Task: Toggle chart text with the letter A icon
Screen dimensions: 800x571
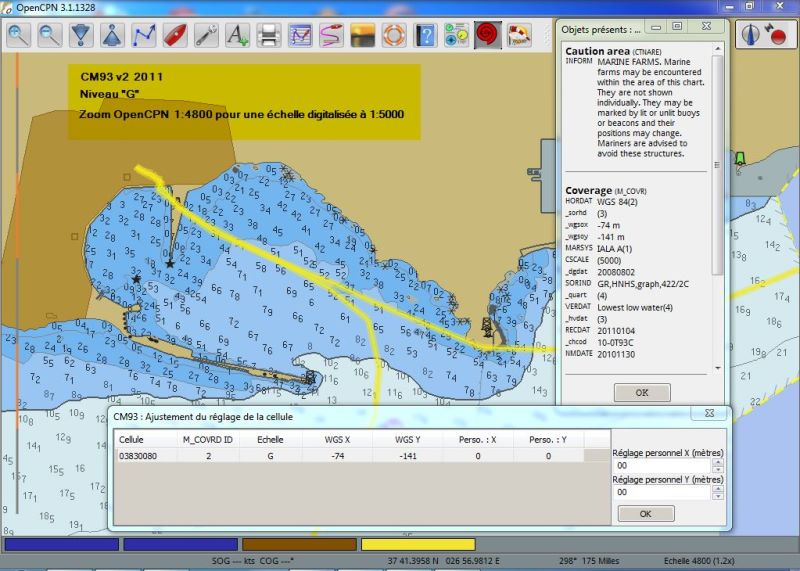Action: point(238,35)
